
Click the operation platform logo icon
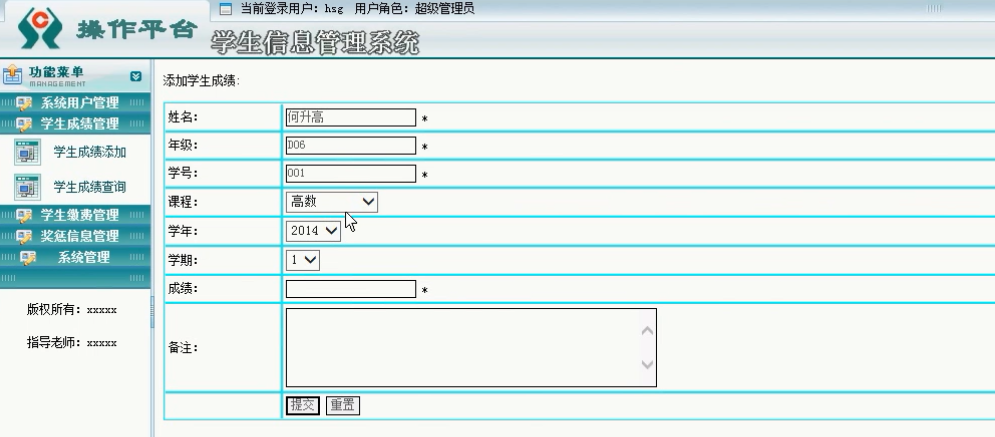click(x=39, y=32)
